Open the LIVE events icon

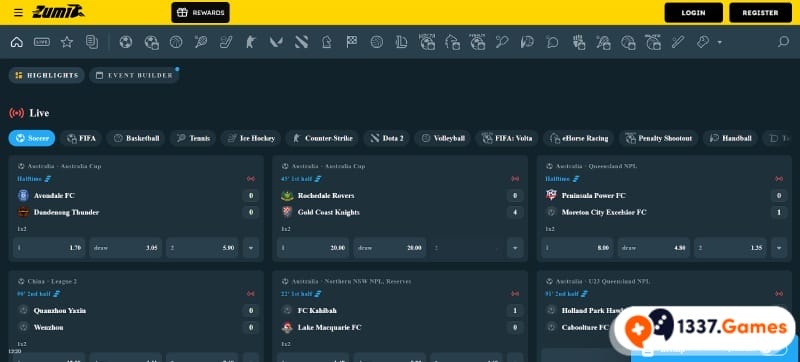tap(42, 42)
